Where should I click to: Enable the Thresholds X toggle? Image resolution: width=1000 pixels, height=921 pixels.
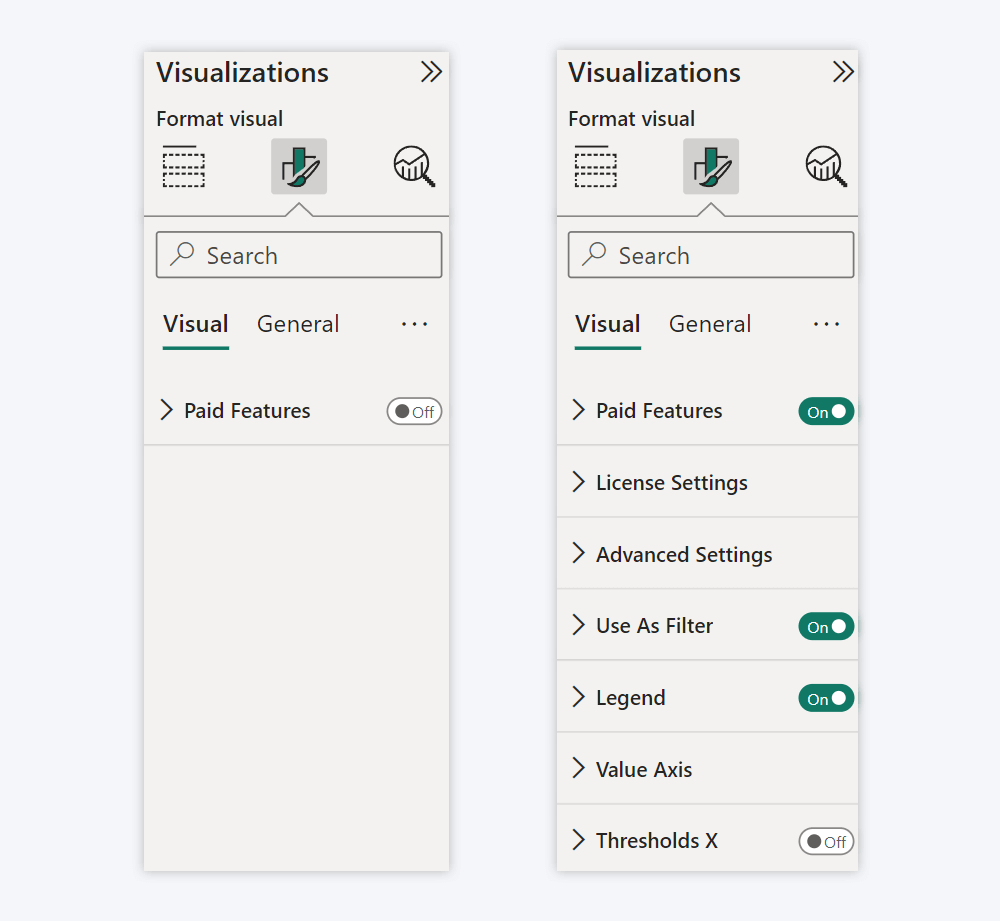click(x=826, y=841)
